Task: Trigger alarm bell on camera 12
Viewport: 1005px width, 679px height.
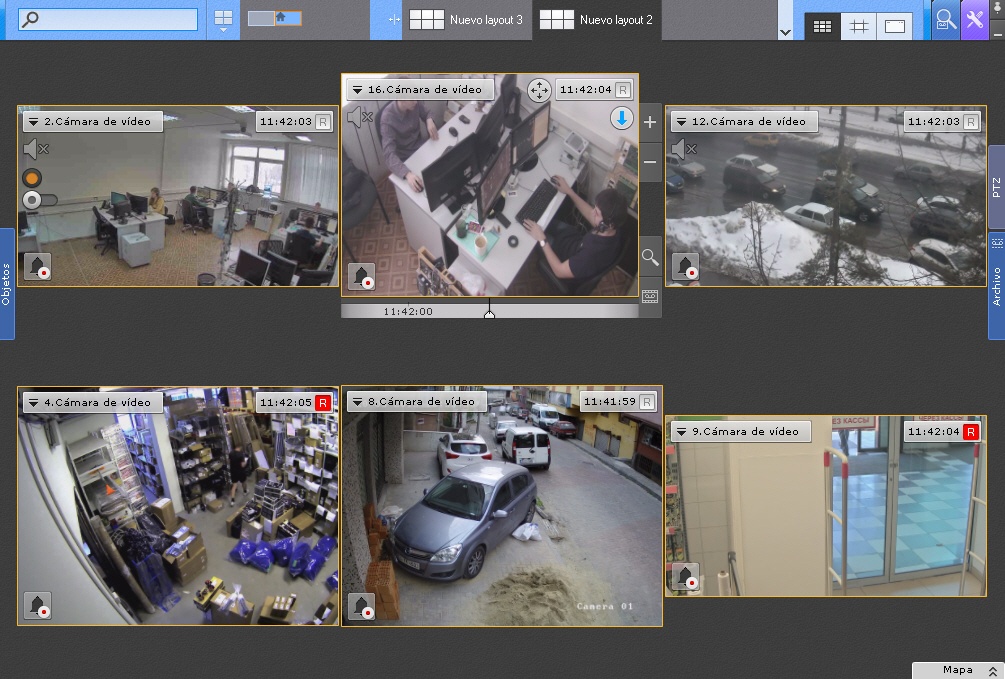Action: coord(685,266)
